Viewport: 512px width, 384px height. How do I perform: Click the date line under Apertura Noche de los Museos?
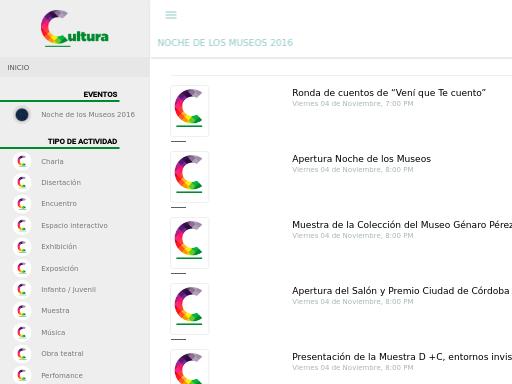click(x=353, y=170)
